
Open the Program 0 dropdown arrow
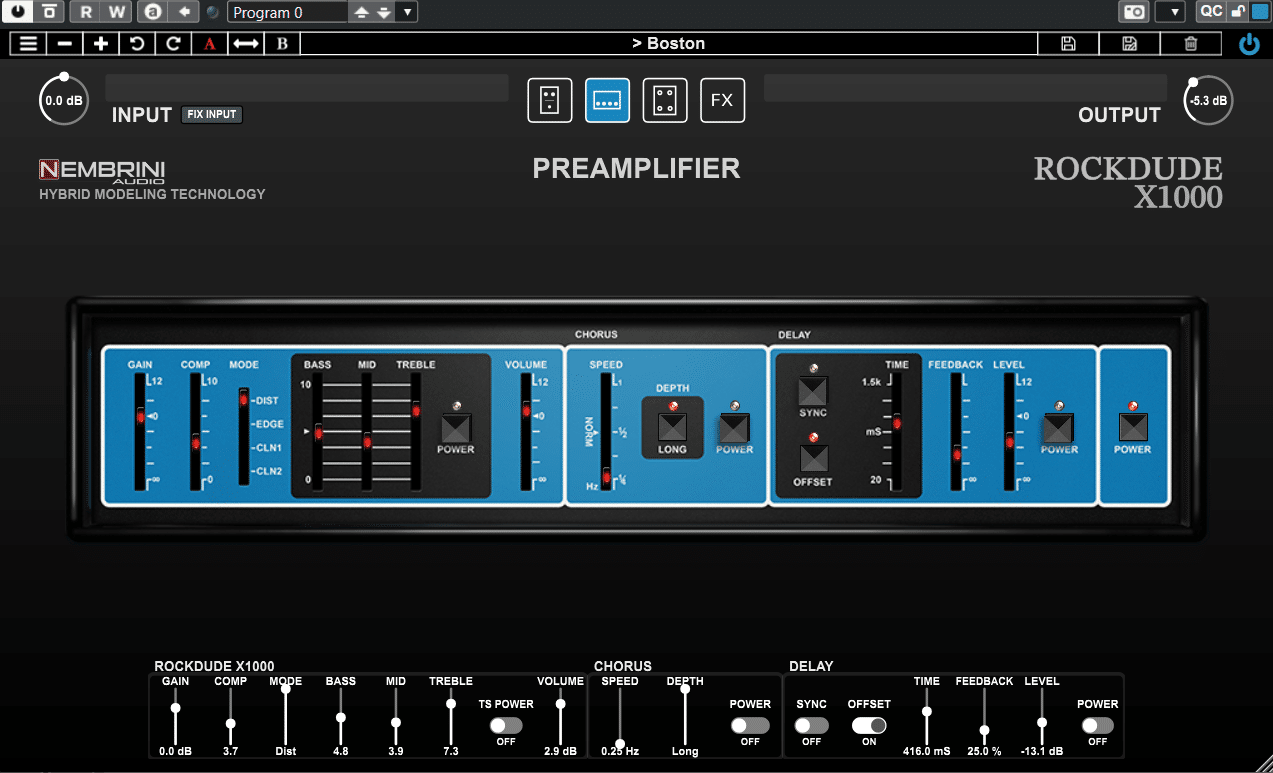(x=406, y=13)
